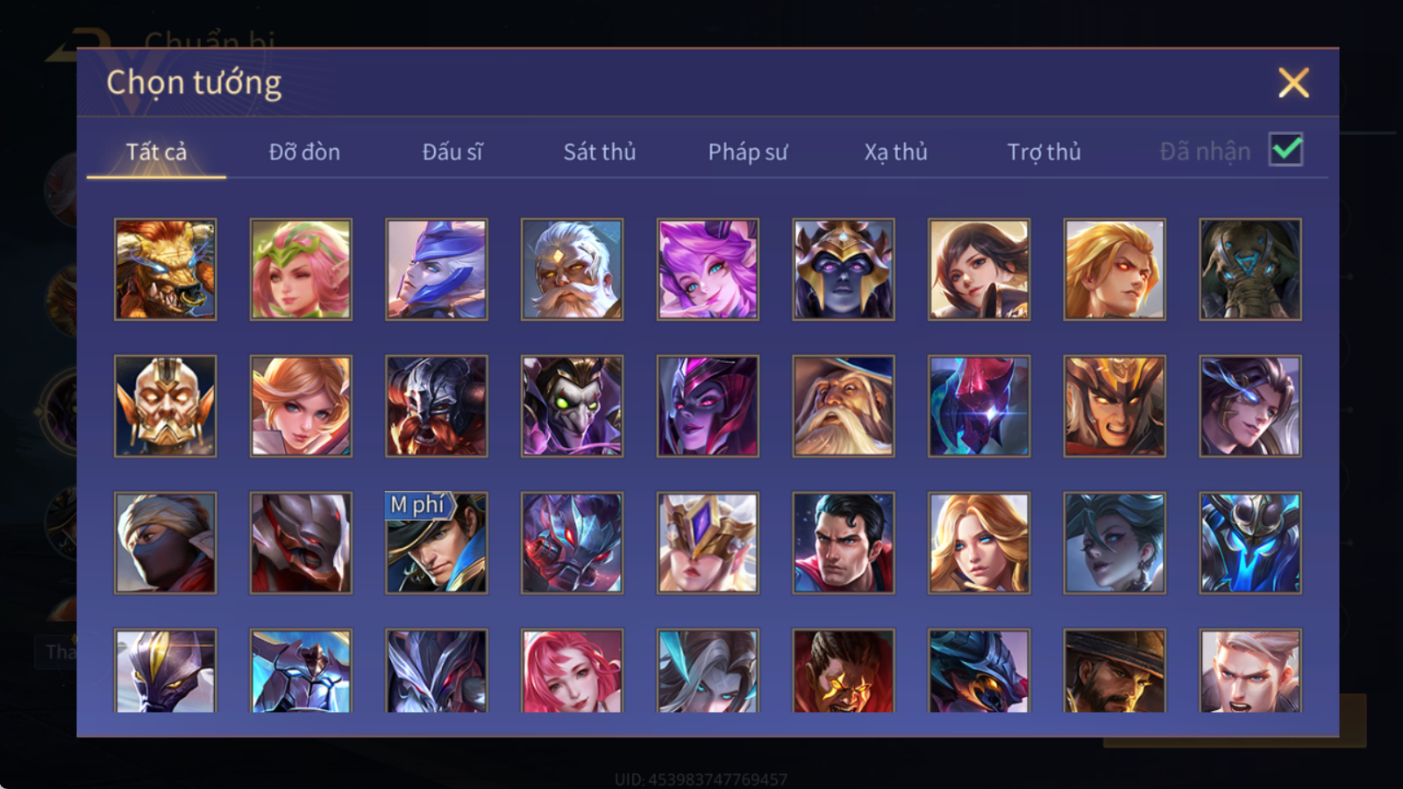The height and width of the screenshot is (789, 1403).
Task: Select the Superman hero portrait
Action: (x=843, y=543)
